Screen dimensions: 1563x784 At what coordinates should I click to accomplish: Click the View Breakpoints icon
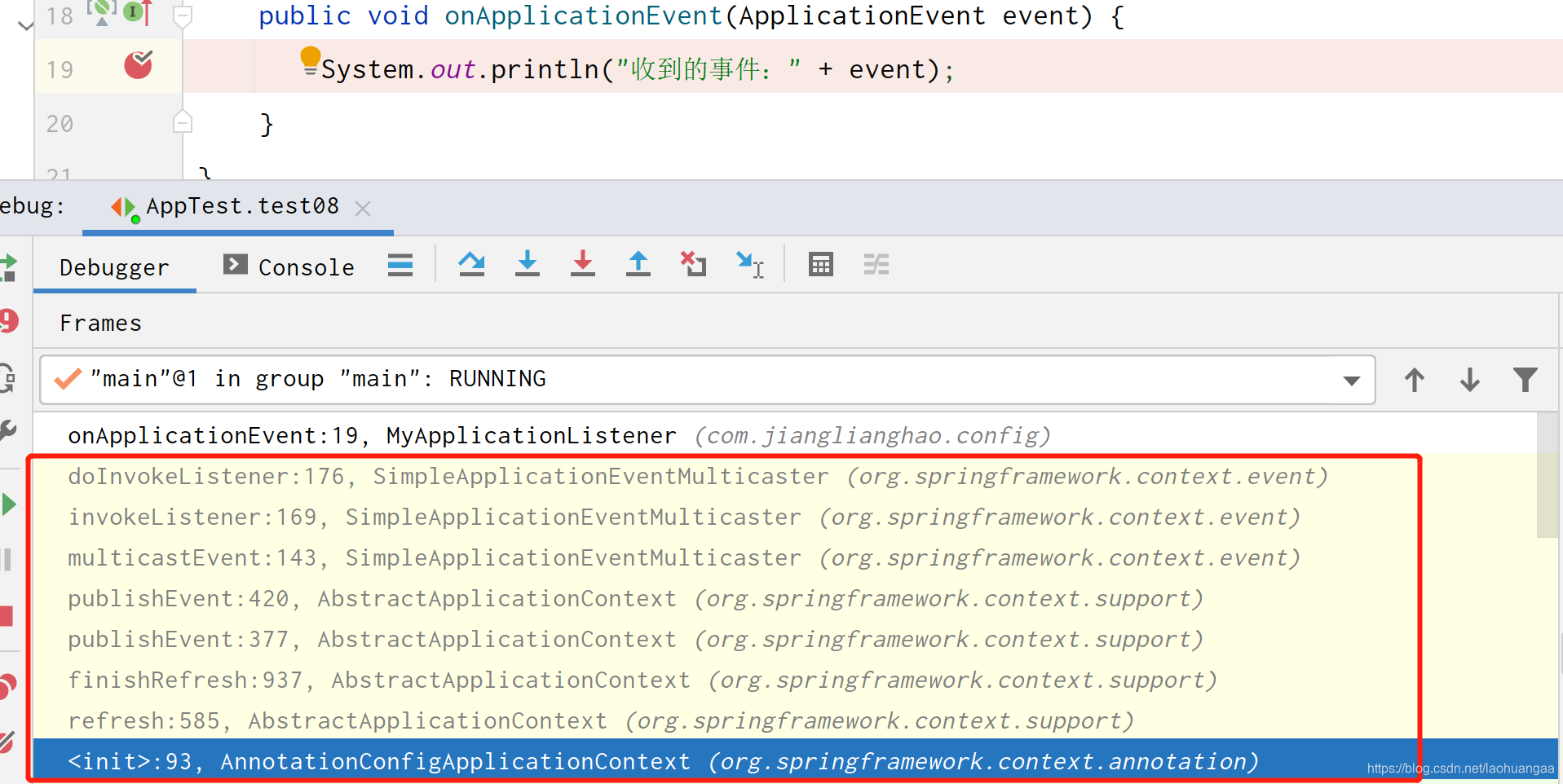pos(8,686)
